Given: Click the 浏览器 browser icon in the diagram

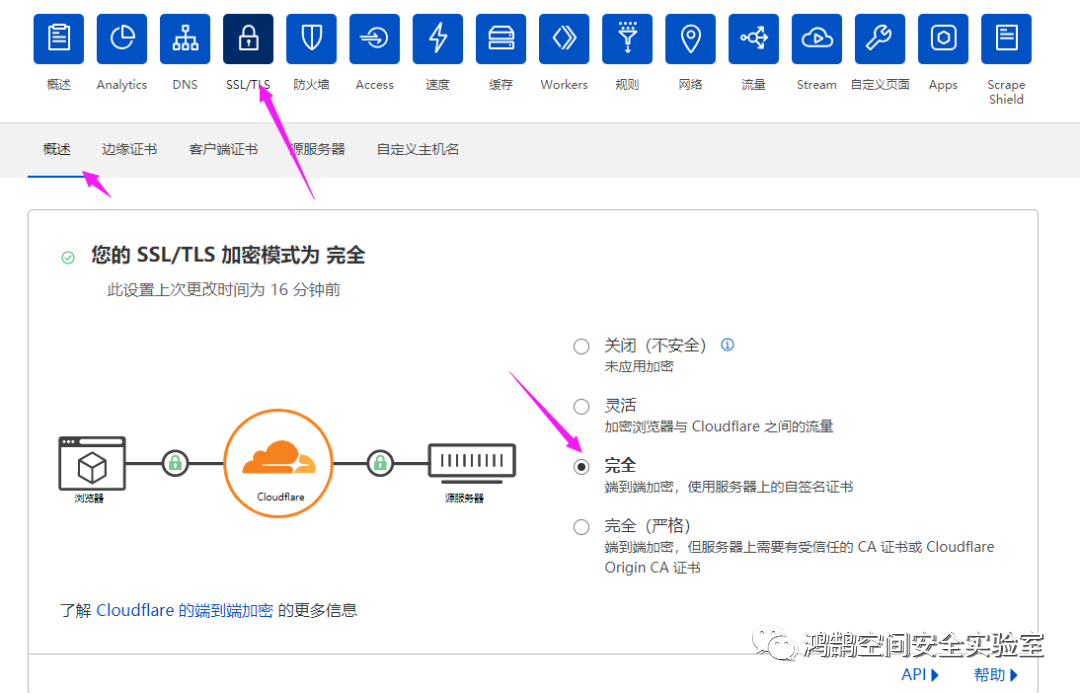Looking at the screenshot, I should tap(92, 464).
